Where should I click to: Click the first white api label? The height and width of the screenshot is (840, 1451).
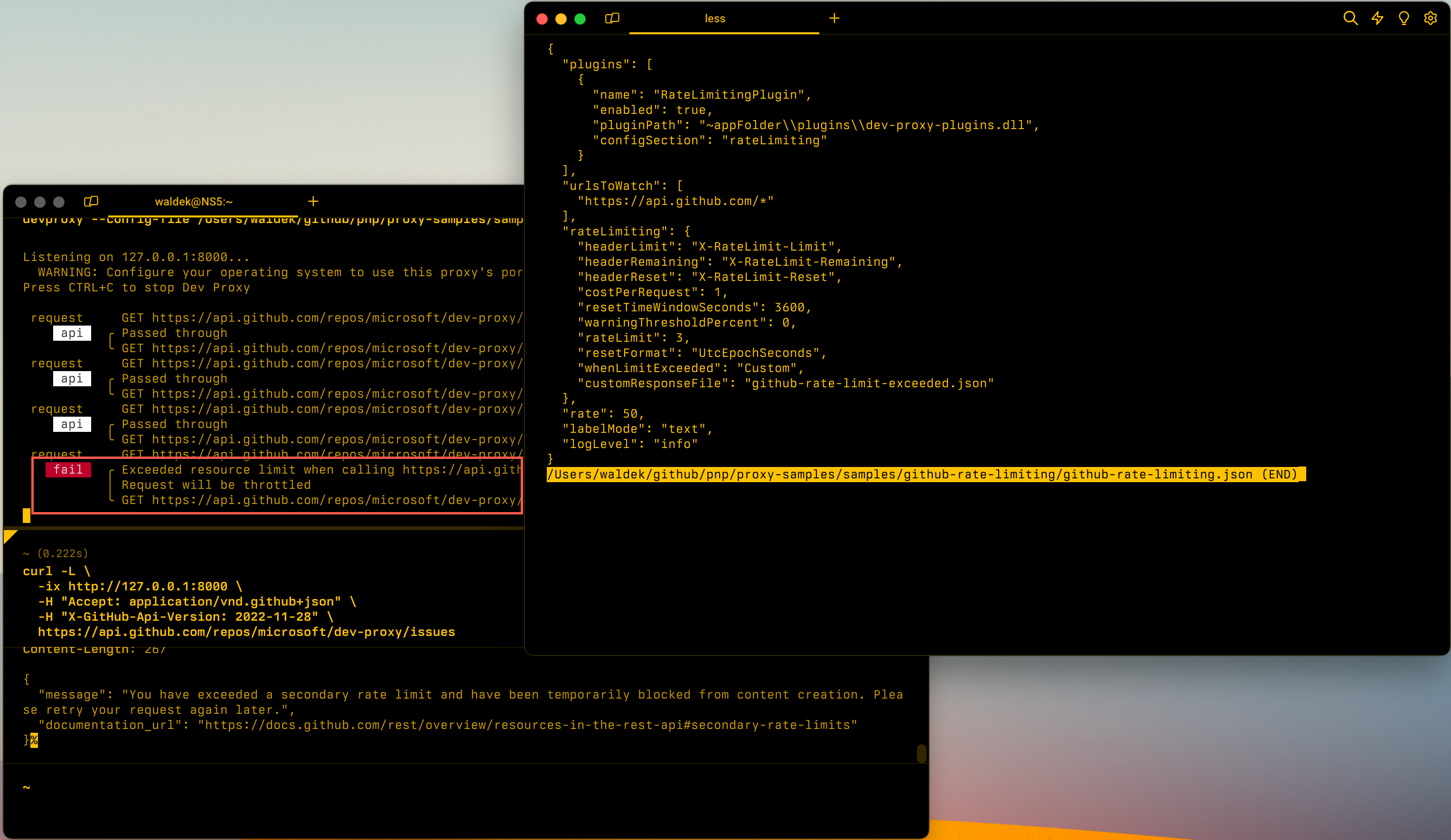pyautogui.click(x=72, y=333)
